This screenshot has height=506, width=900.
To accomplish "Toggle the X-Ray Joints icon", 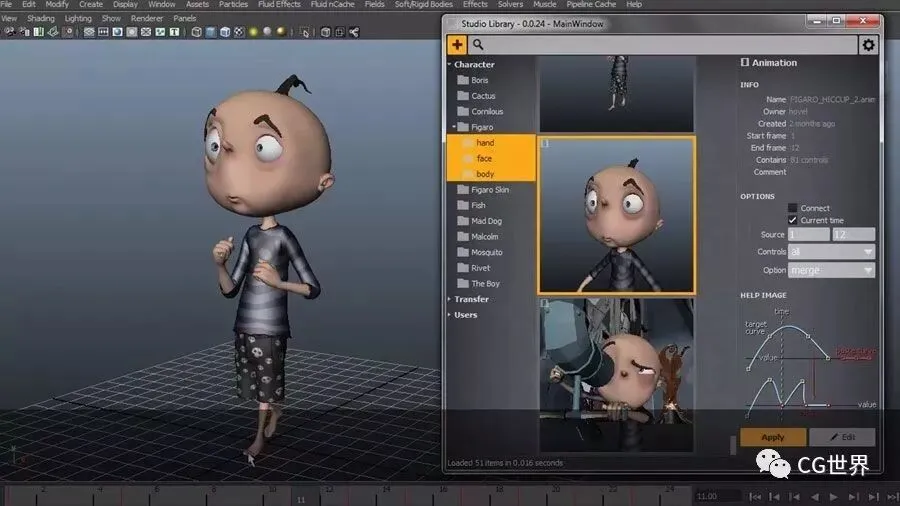I will (354, 32).
